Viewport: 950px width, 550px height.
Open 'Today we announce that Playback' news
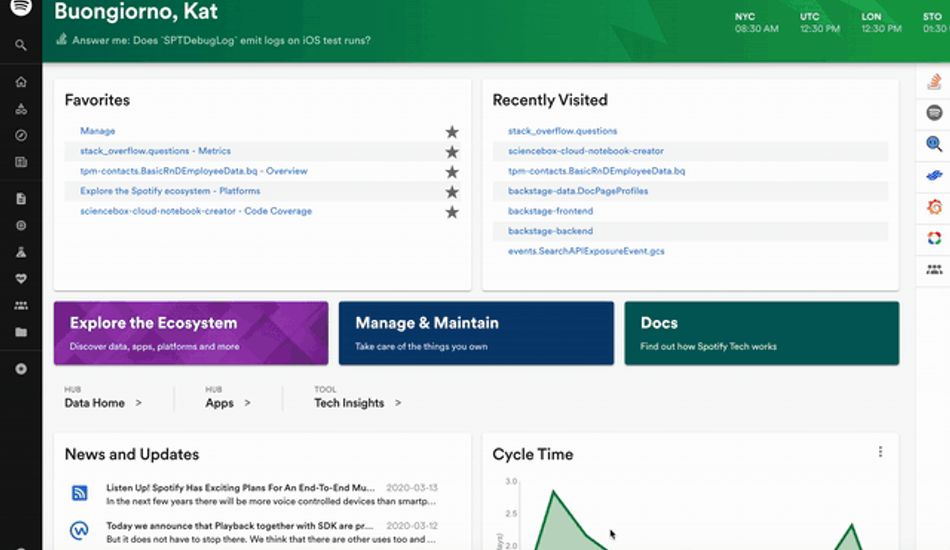pos(239,526)
